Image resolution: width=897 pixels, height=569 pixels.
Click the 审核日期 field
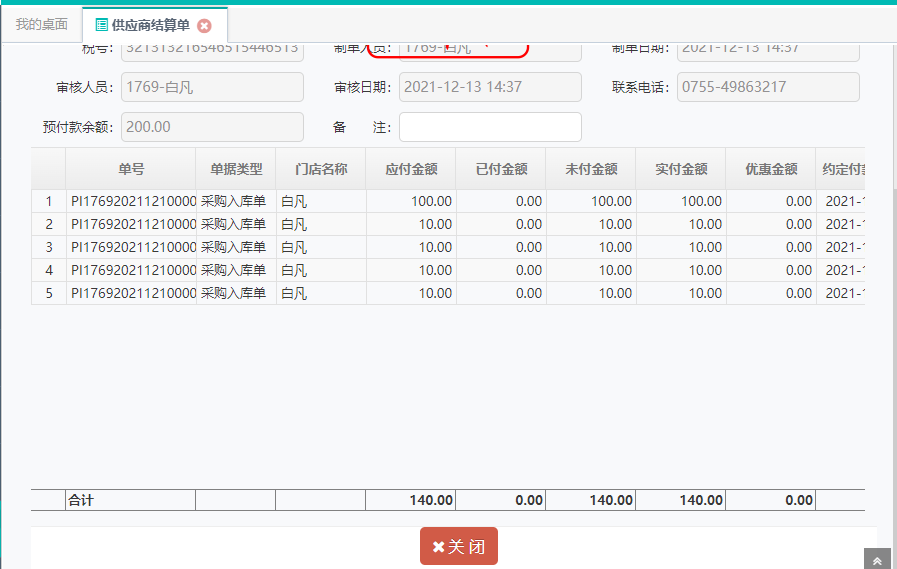pyautogui.click(x=490, y=87)
